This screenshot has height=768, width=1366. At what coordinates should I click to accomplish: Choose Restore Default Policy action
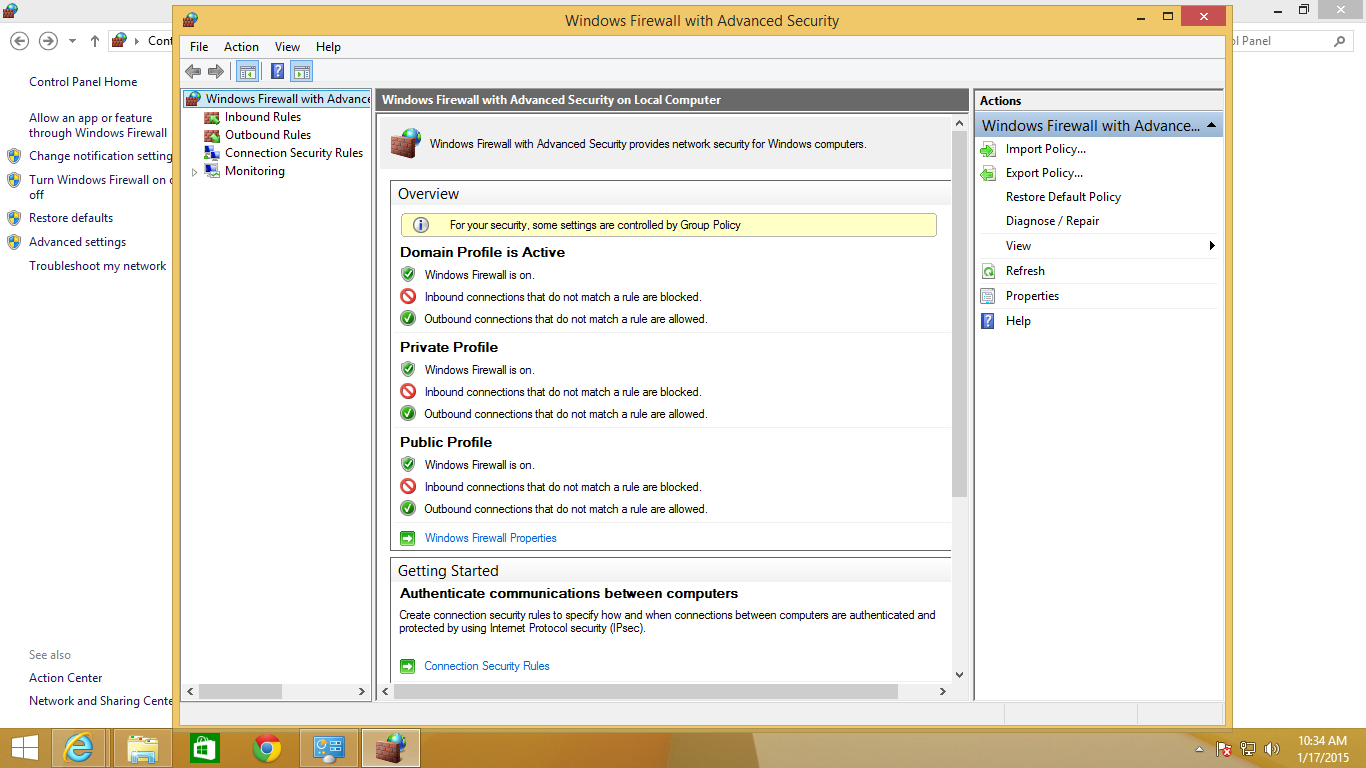(x=1063, y=197)
